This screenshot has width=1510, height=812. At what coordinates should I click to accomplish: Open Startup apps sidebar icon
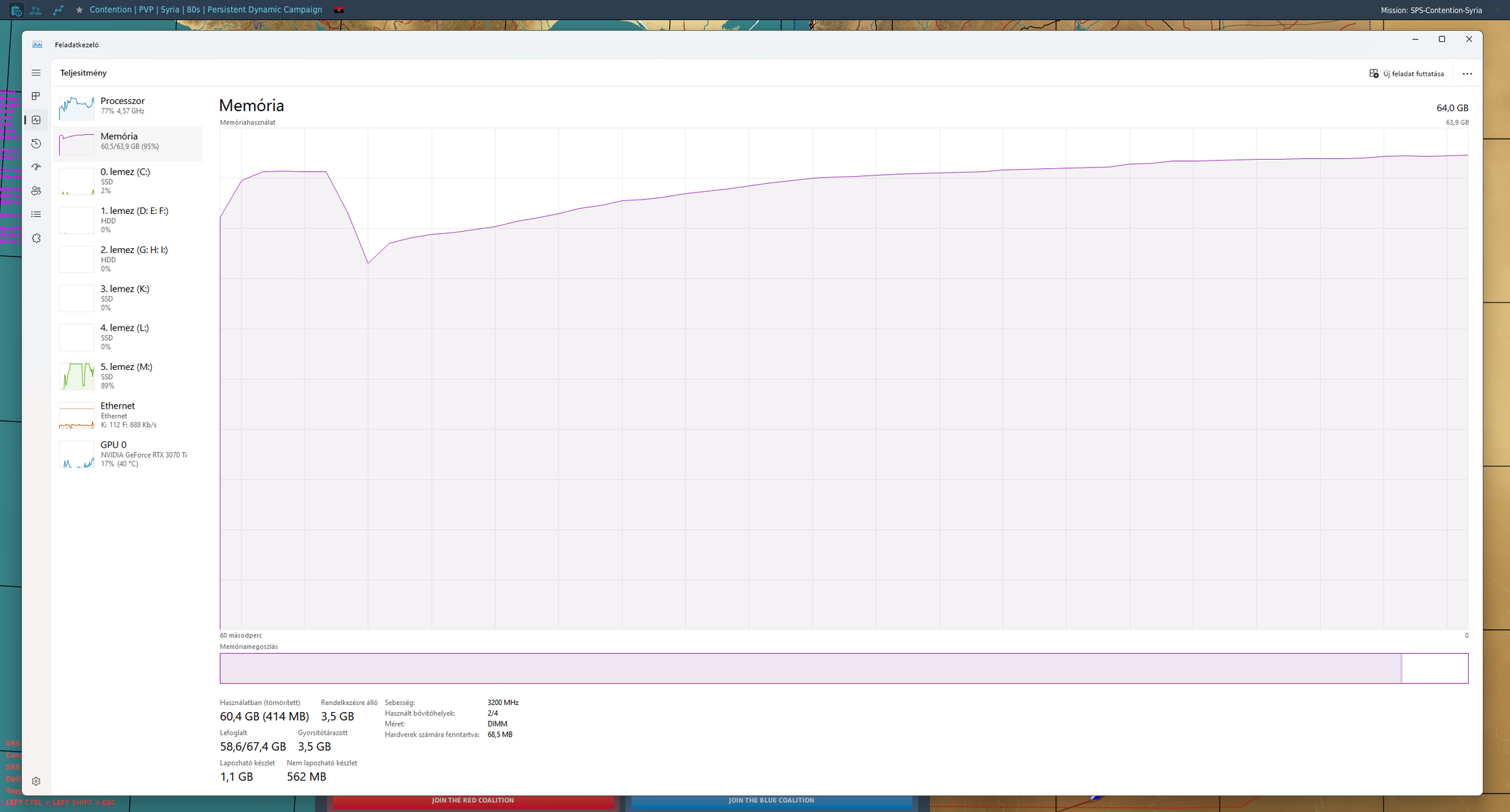(36, 167)
